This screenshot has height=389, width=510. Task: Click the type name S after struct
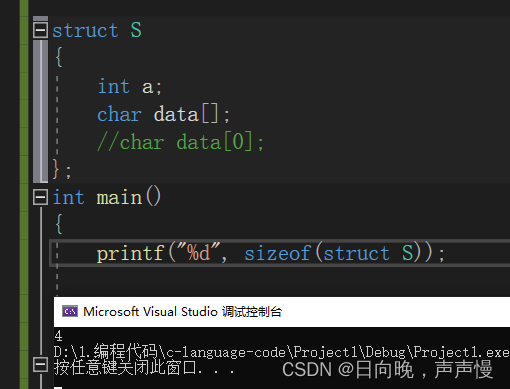(136, 30)
